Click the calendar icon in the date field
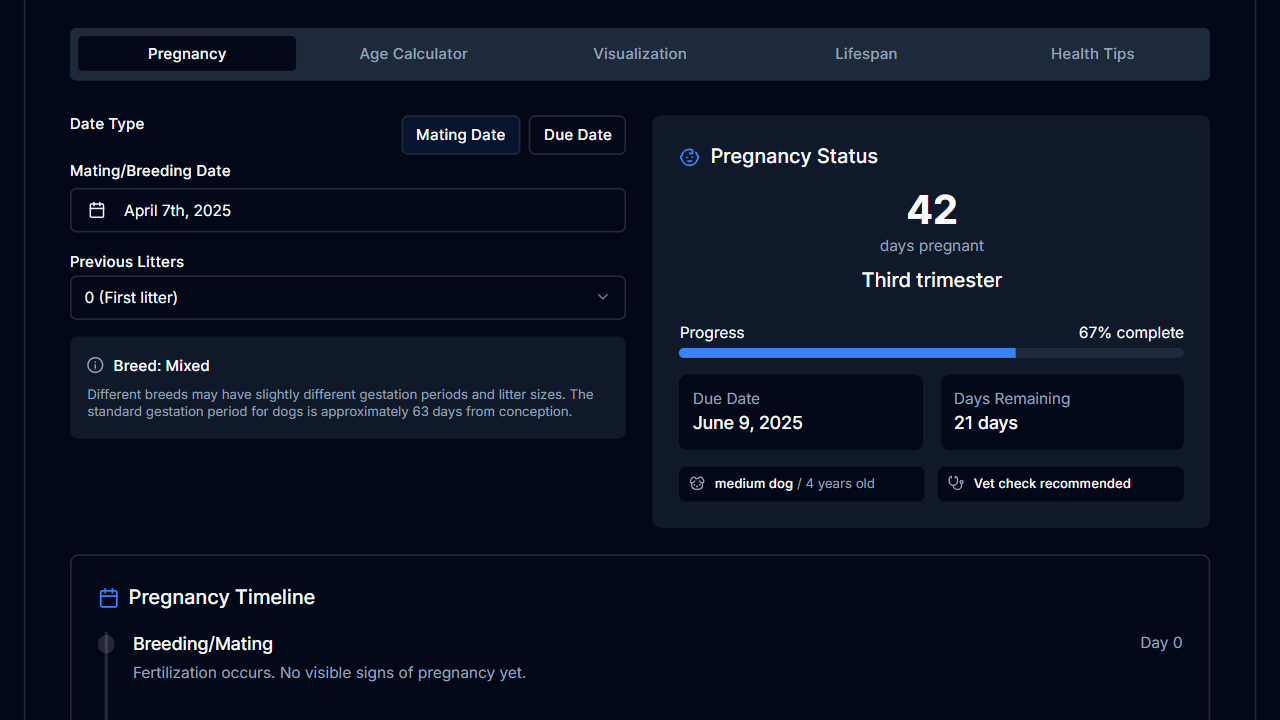 click(x=97, y=210)
